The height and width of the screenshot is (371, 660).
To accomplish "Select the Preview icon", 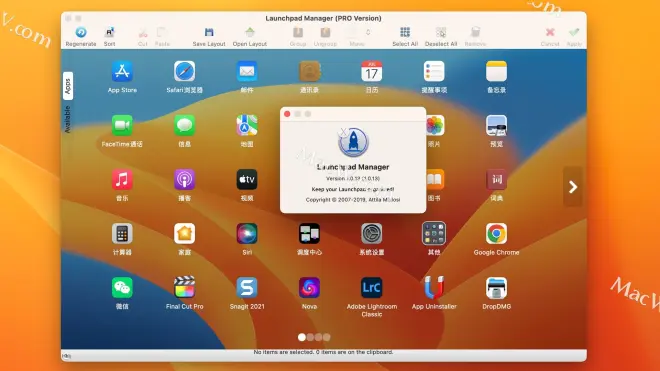I will pyautogui.click(x=496, y=125).
